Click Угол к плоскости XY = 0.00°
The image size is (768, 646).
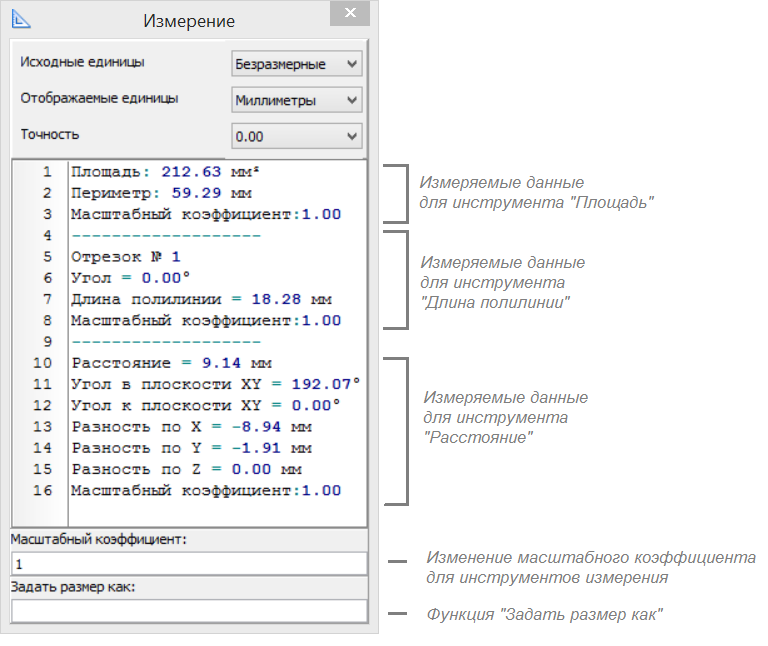pos(206,406)
